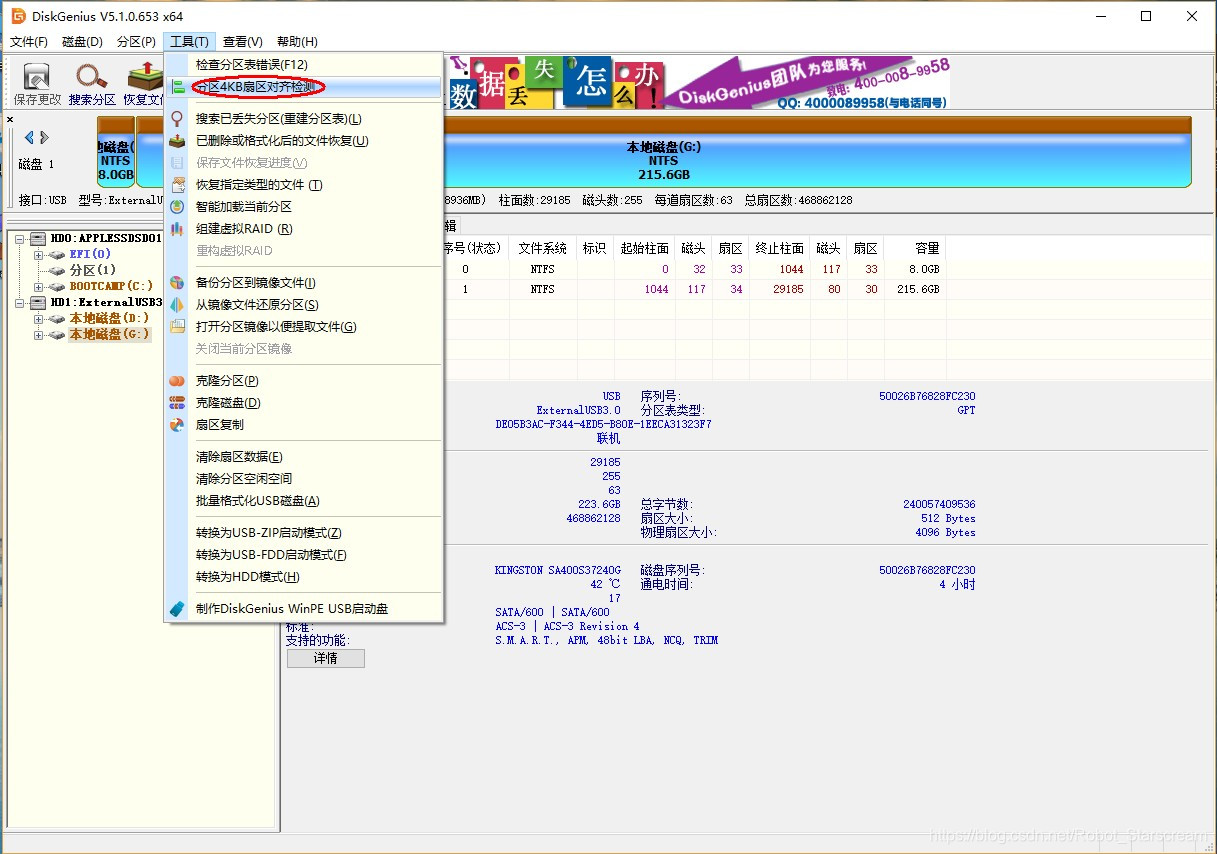Image resolution: width=1217 pixels, height=854 pixels.
Task: Select EFI(0) in the disk tree
Action: tap(90, 255)
